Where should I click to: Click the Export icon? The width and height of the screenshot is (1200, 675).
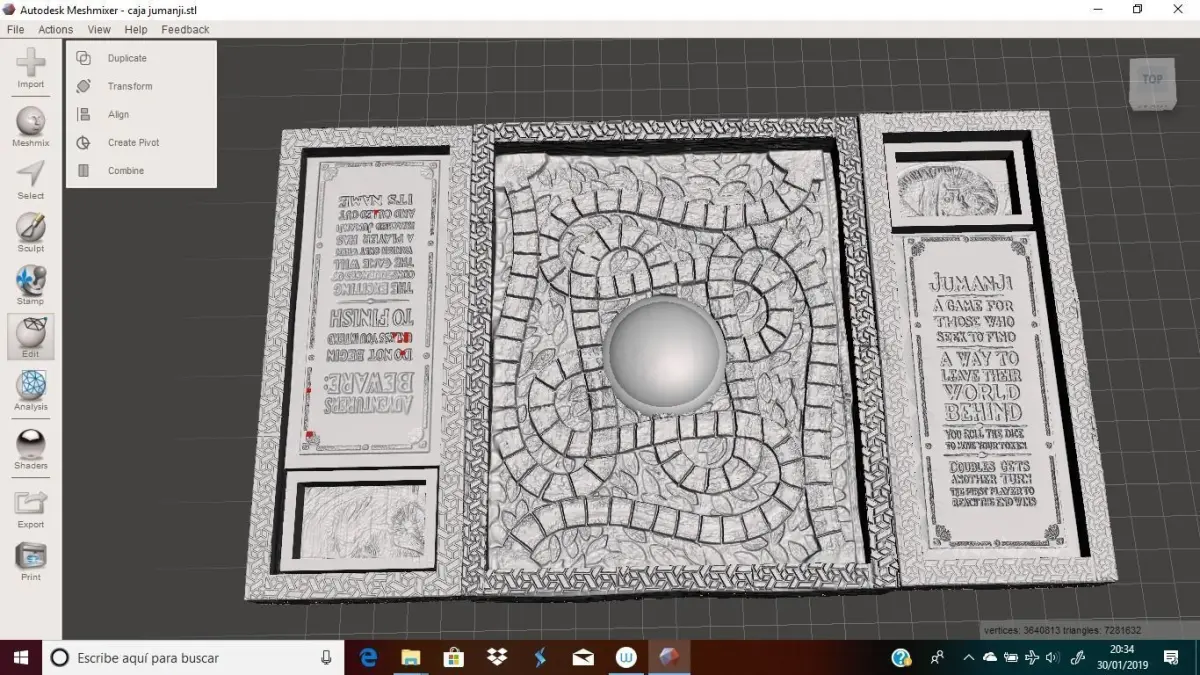(30, 508)
